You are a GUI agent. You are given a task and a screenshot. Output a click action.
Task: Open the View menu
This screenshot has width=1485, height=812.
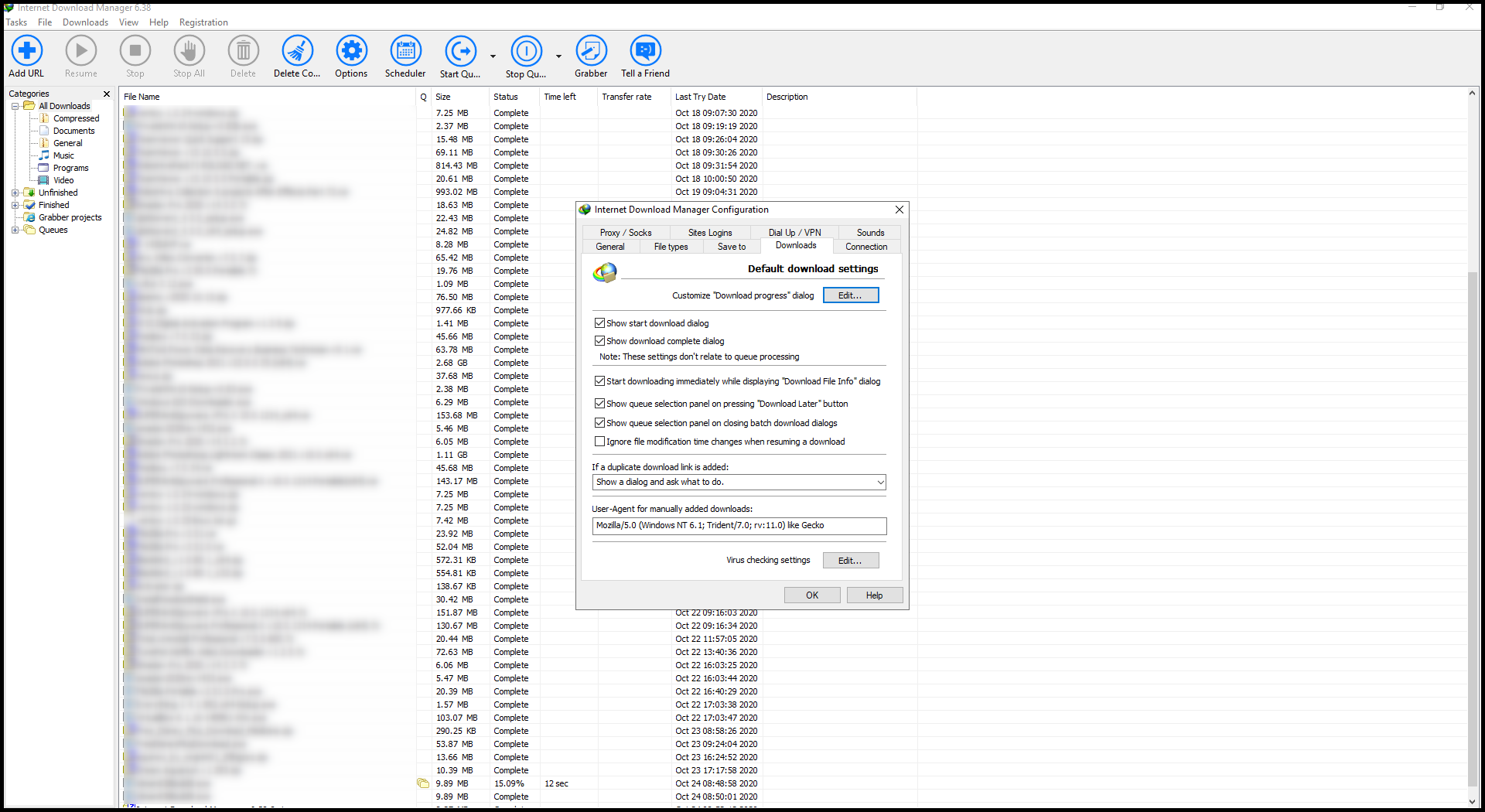128,22
